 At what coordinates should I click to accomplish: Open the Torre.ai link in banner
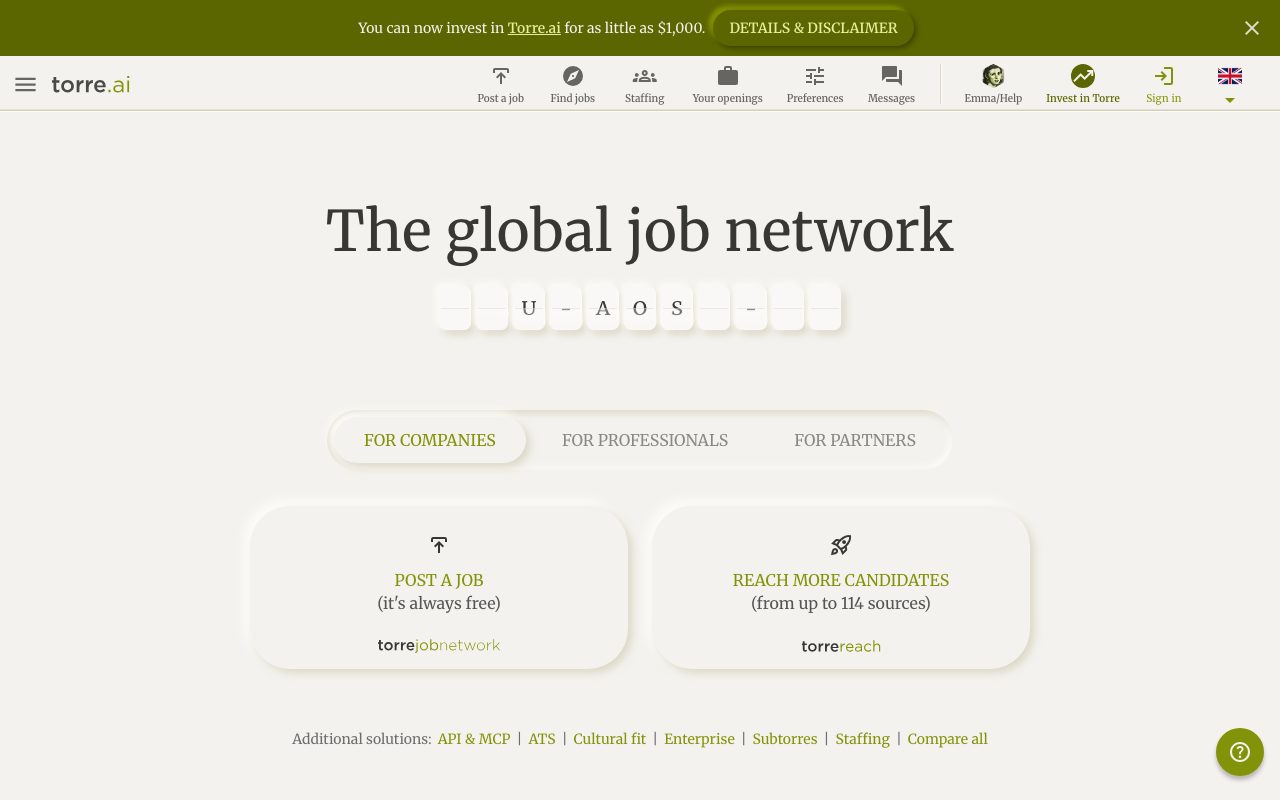pyautogui.click(x=534, y=28)
